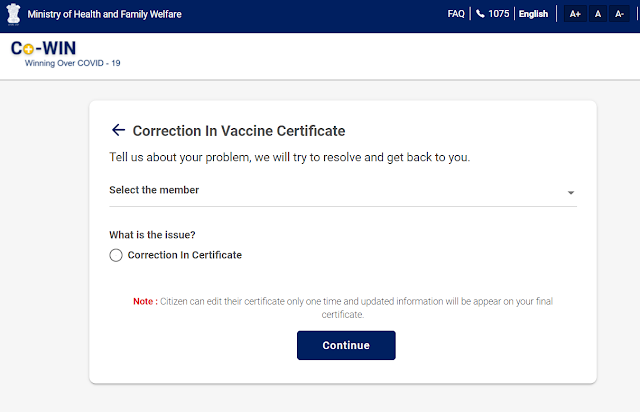
Task: Click the national emblem icon
Action: coord(14,14)
